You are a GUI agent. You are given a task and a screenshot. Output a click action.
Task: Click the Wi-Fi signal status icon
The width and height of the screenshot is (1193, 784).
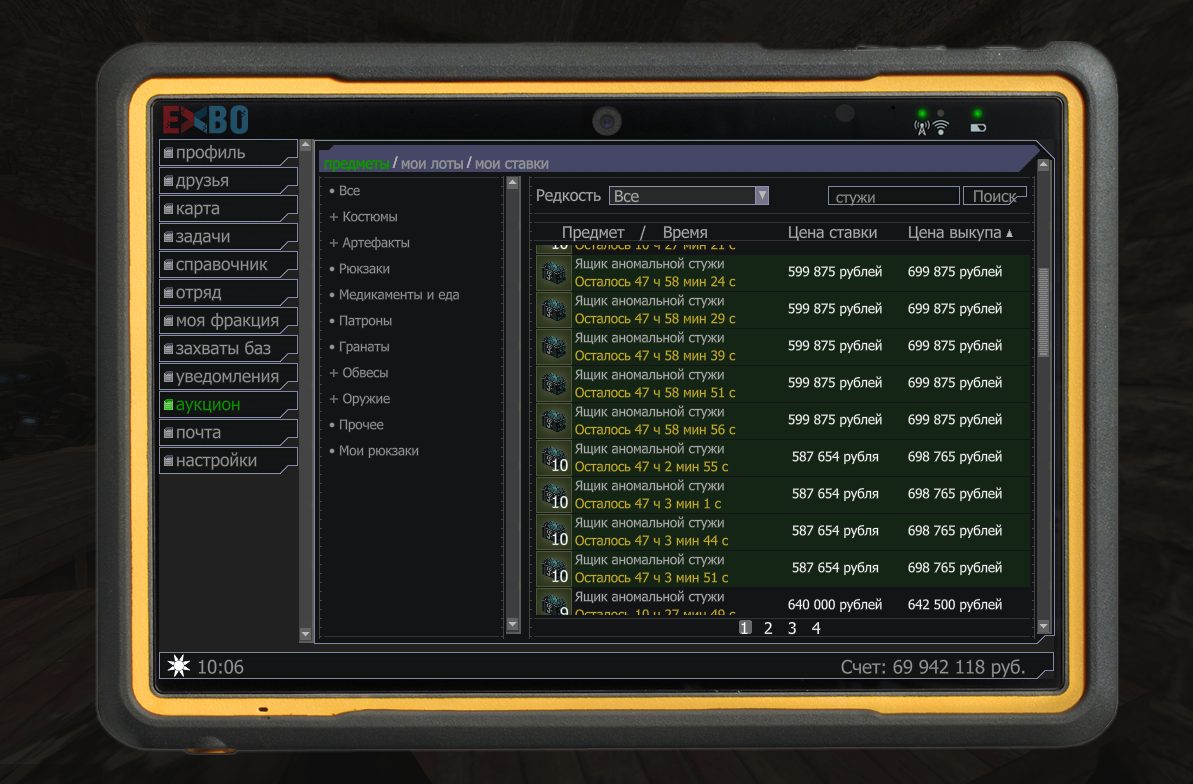(940, 127)
